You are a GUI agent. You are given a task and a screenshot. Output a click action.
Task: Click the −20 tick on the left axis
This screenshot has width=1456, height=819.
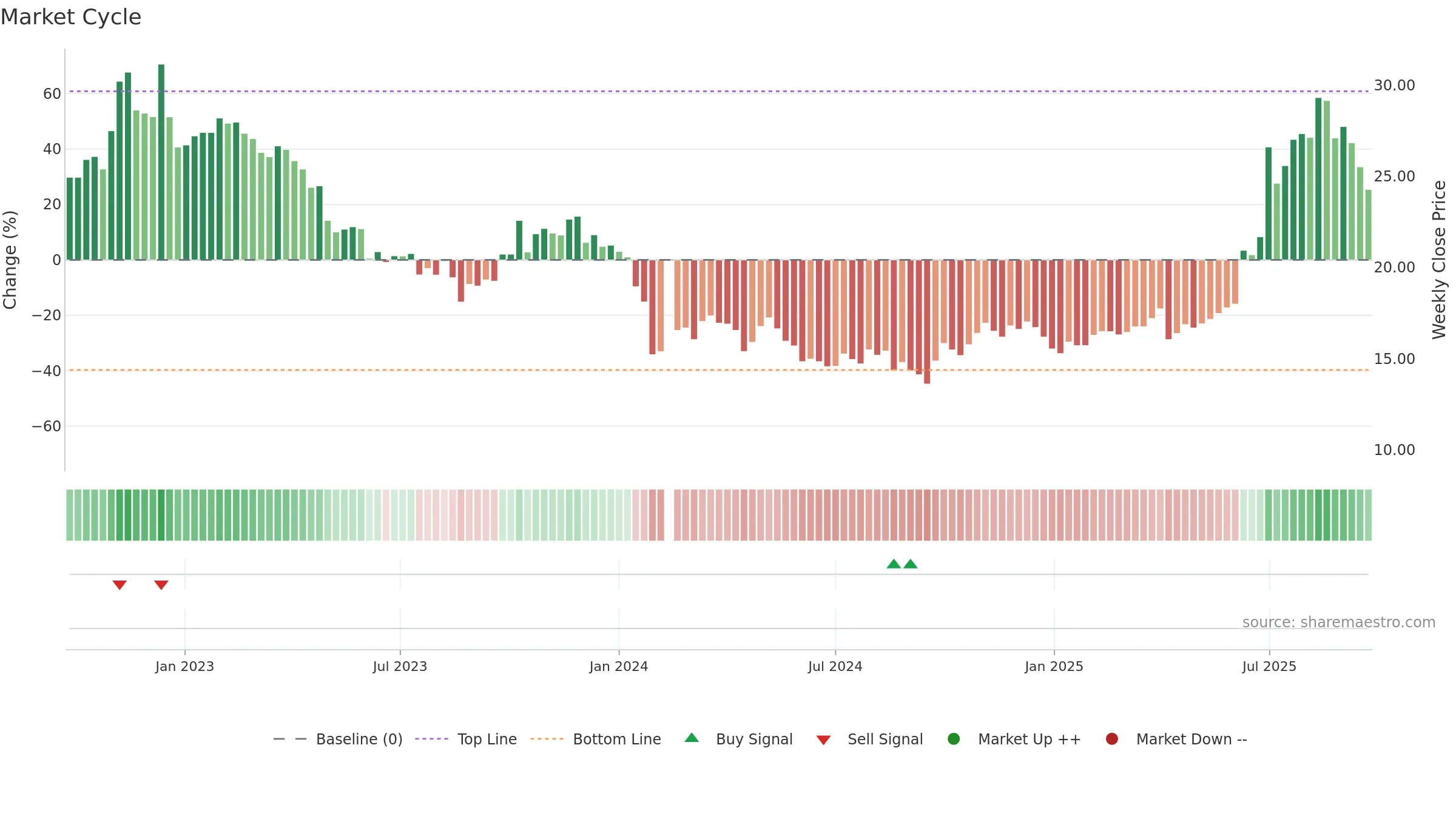pyautogui.click(x=47, y=315)
